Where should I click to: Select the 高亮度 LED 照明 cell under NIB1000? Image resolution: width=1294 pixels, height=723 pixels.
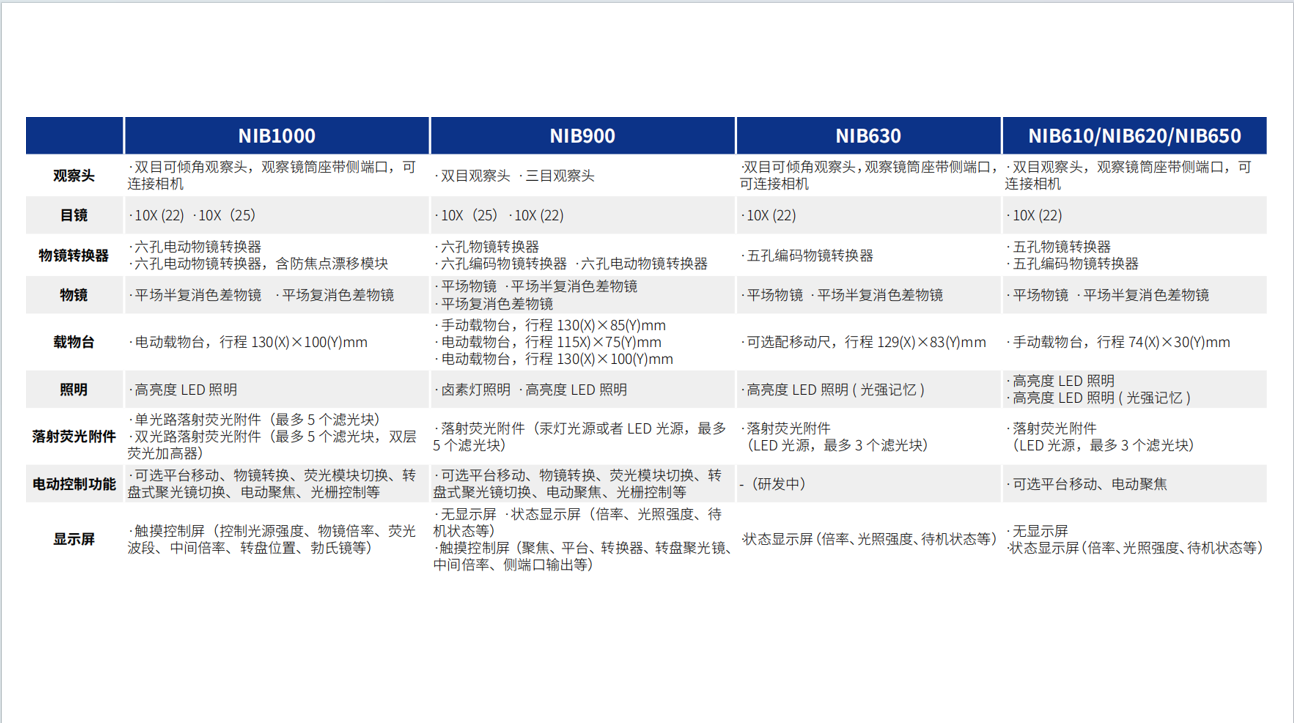point(183,389)
